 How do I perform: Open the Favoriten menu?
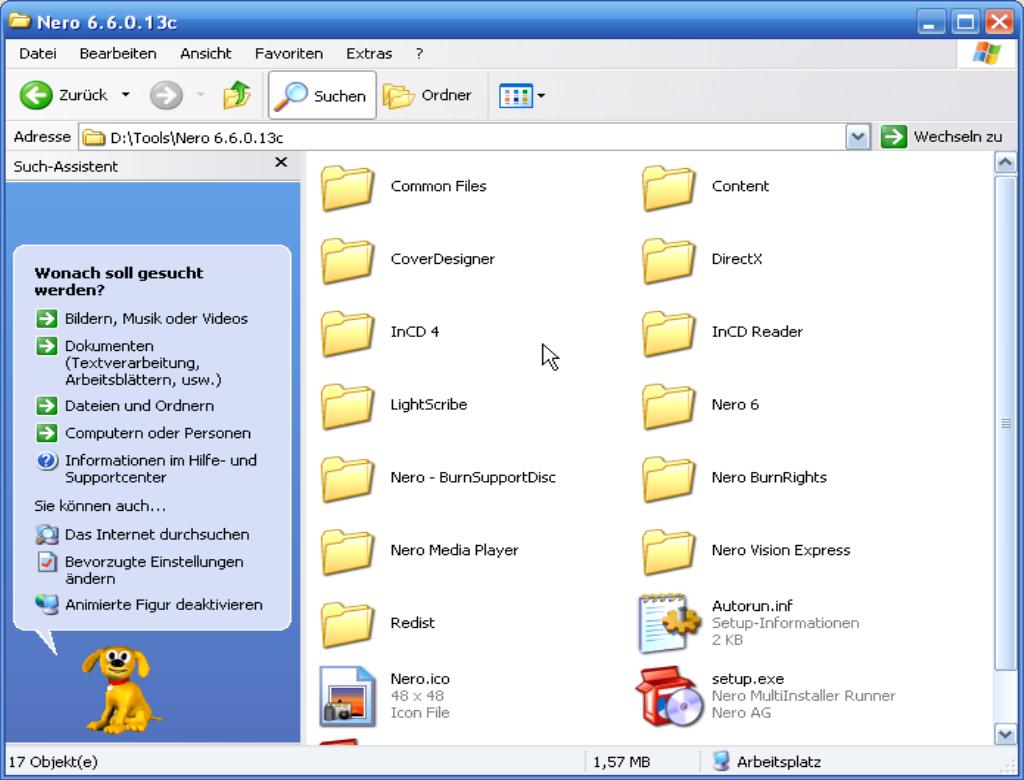coord(289,54)
